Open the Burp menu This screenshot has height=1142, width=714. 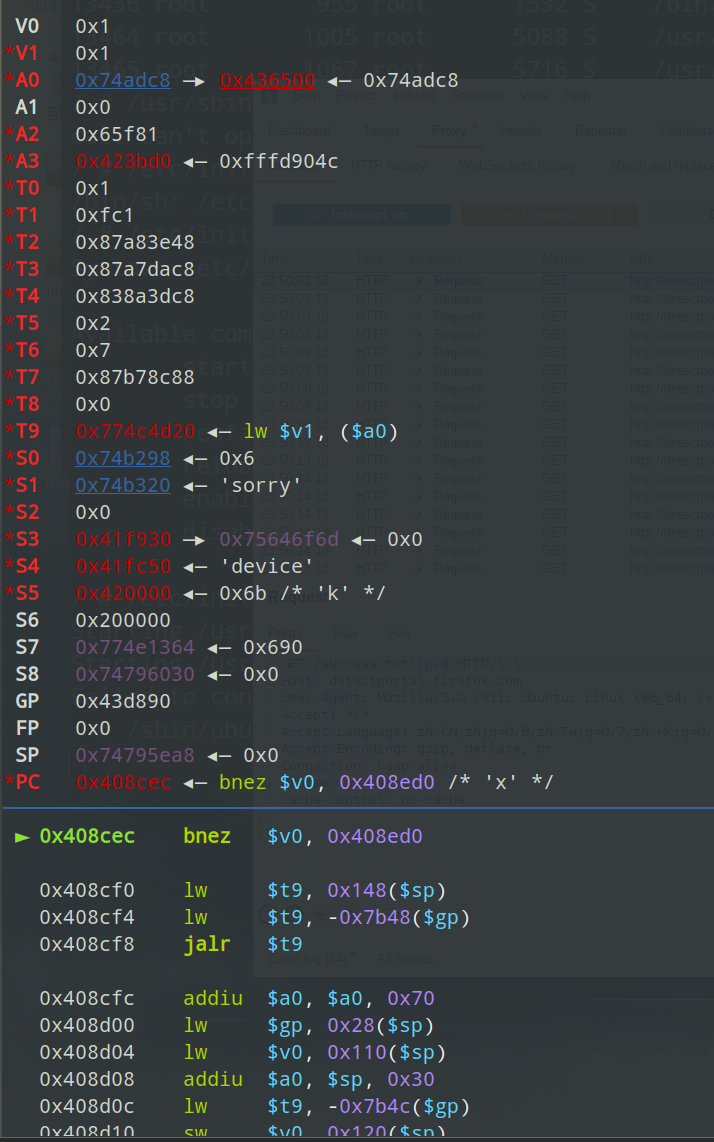tap(305, 97)
